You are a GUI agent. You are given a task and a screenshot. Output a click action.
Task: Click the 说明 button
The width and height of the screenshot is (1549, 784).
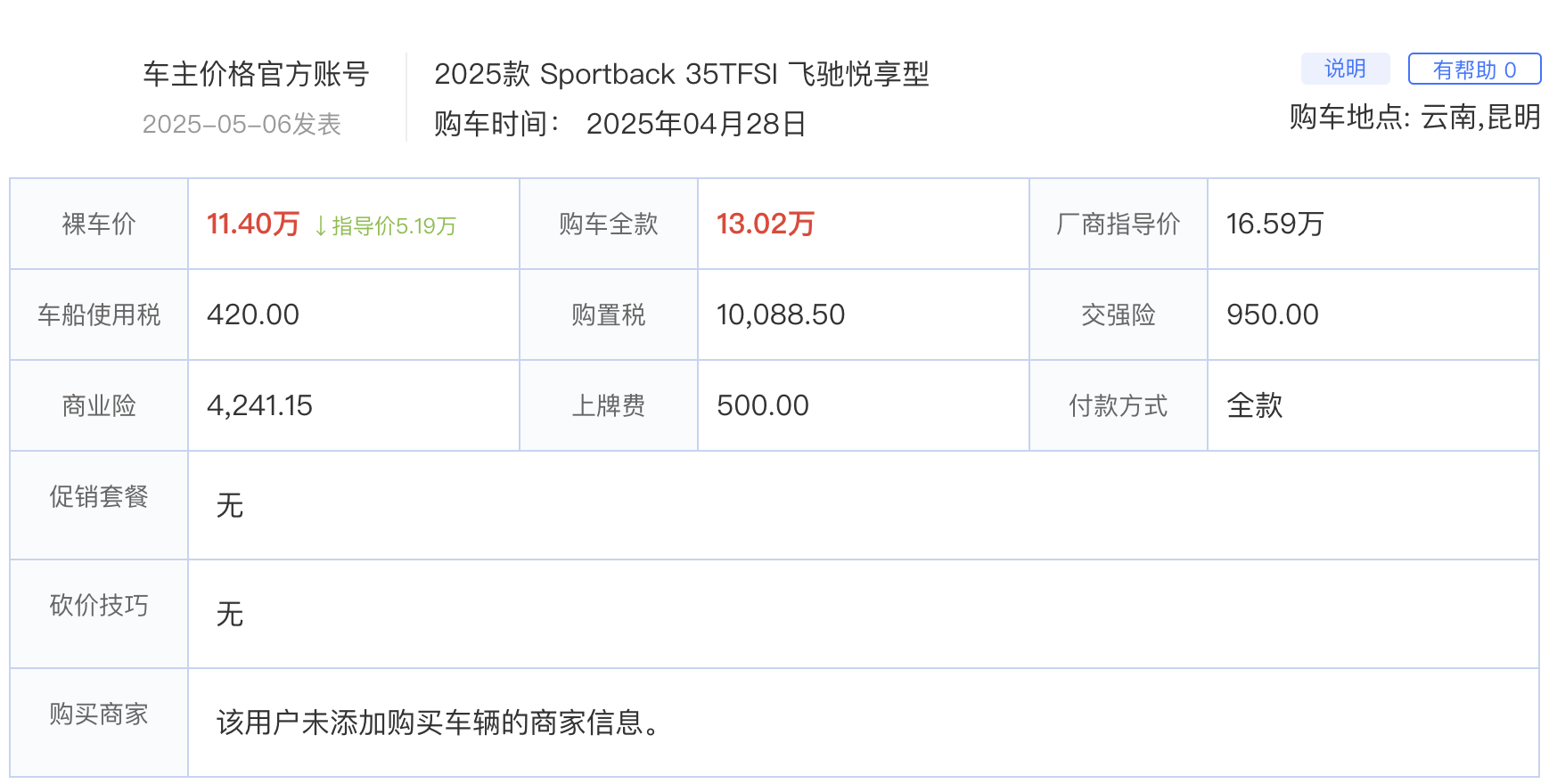(x=1345, y=69)
